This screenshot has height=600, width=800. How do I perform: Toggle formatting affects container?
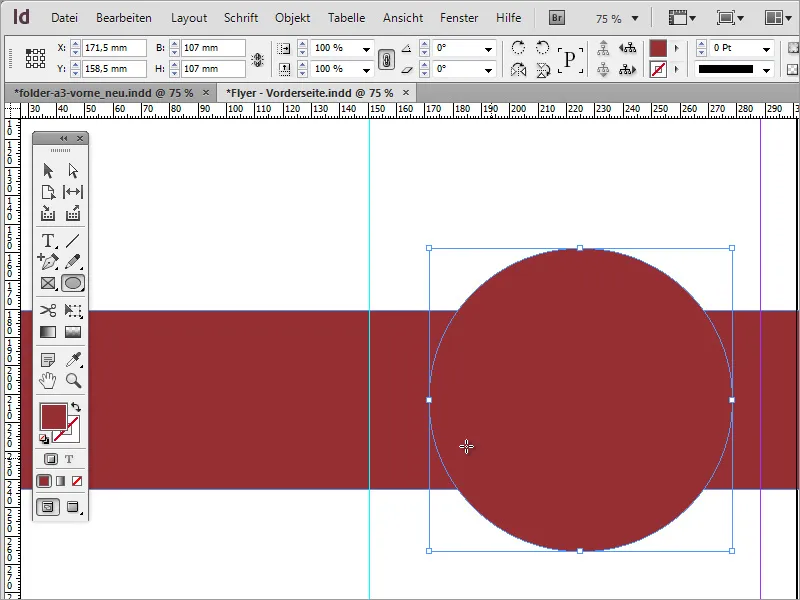pyautogui.click(x=51, y=459)
